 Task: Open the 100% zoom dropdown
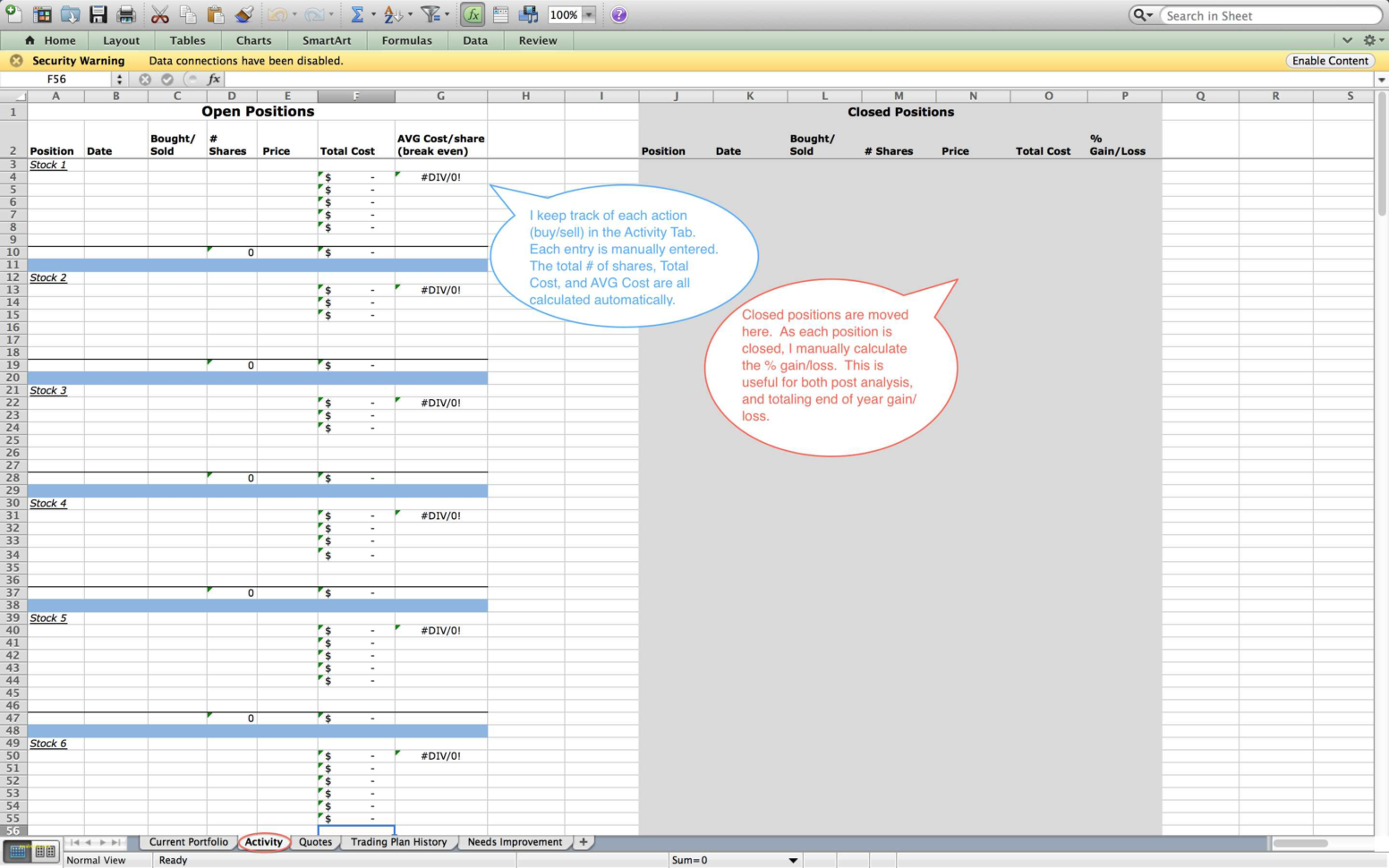click(x=589, y=15)
